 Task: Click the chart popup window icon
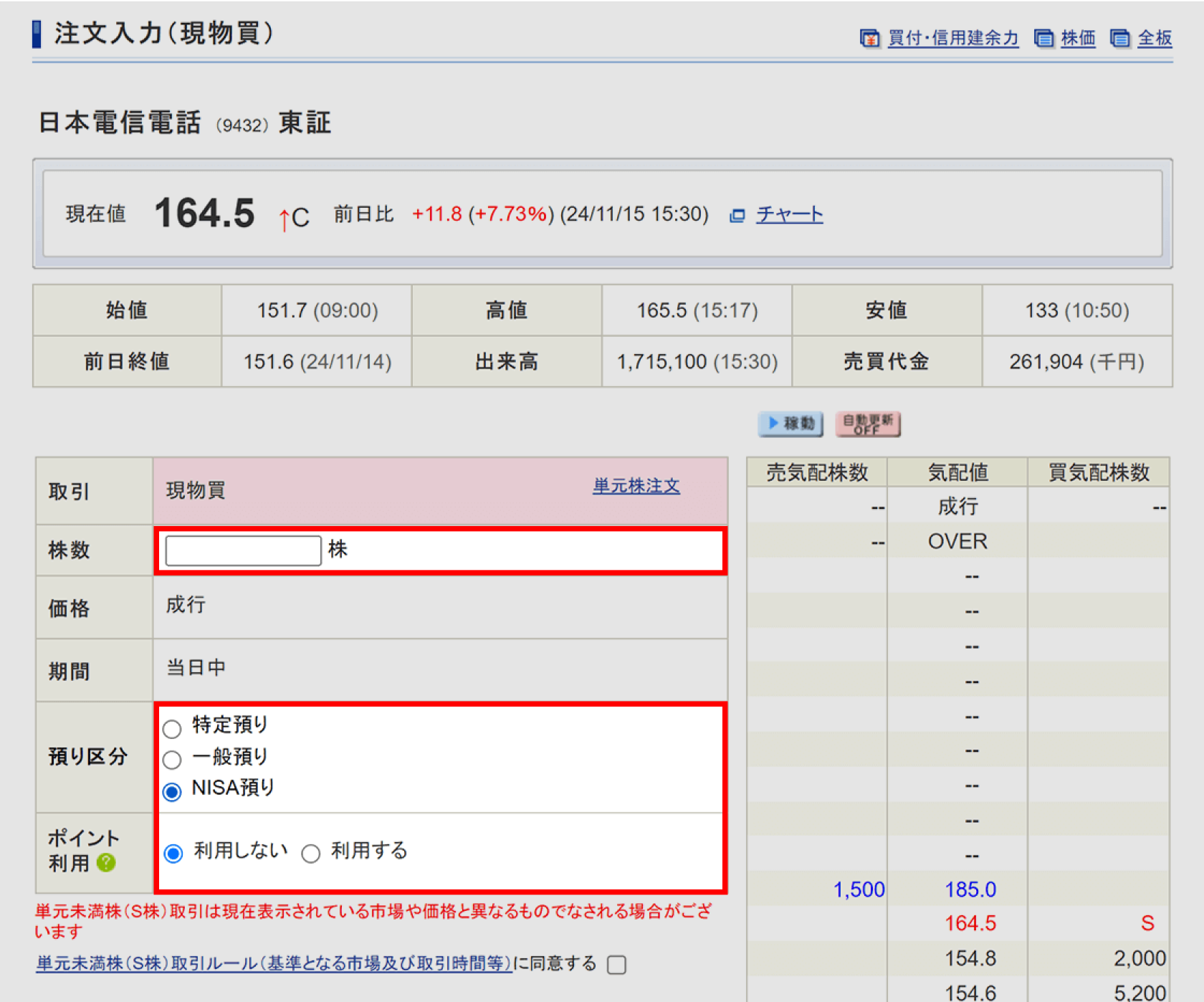[x=737, y=215]
